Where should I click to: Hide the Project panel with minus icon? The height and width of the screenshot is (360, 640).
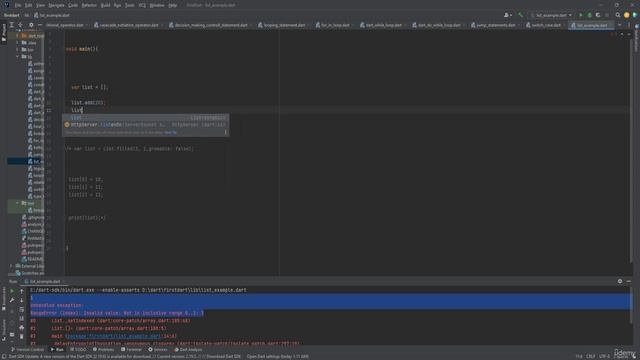40,25
